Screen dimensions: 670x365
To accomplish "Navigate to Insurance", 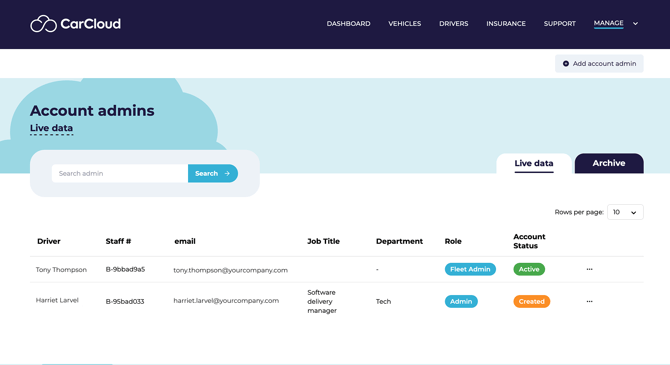I will [505, 24].
